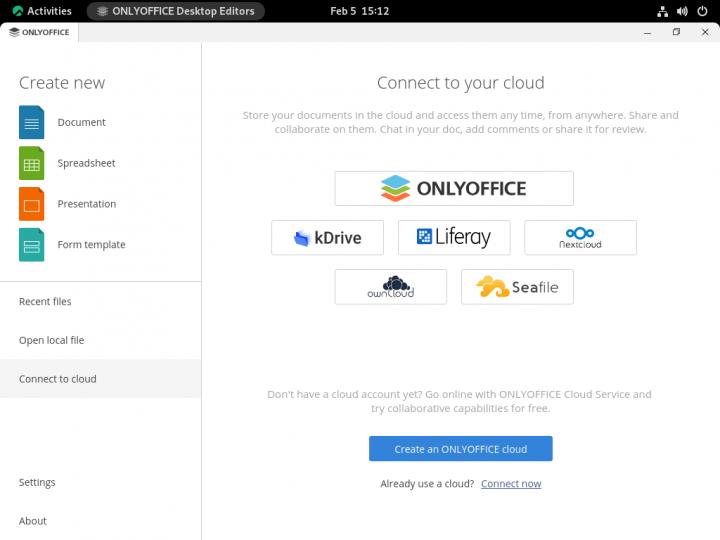Choose the Liferay cloud provider
The image size is (720, 540).
pyautogui.click(x=453, y=238)
